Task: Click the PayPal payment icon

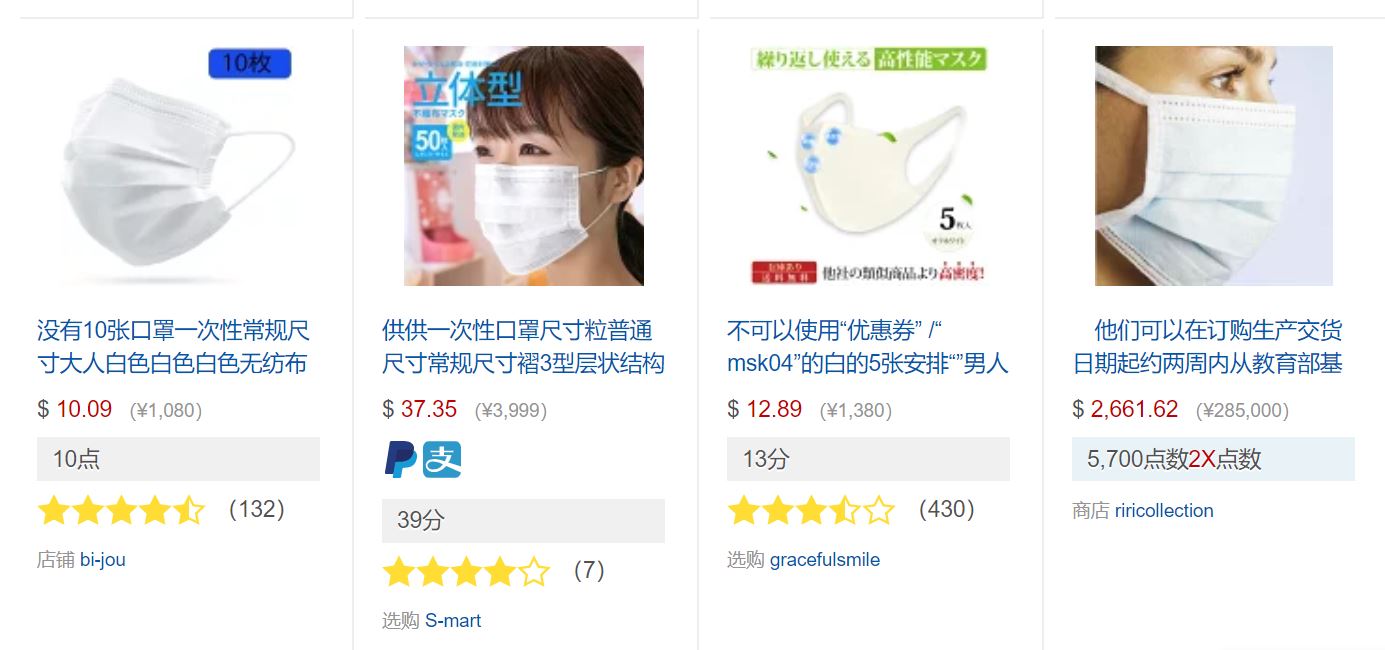Action: [400, 459]
